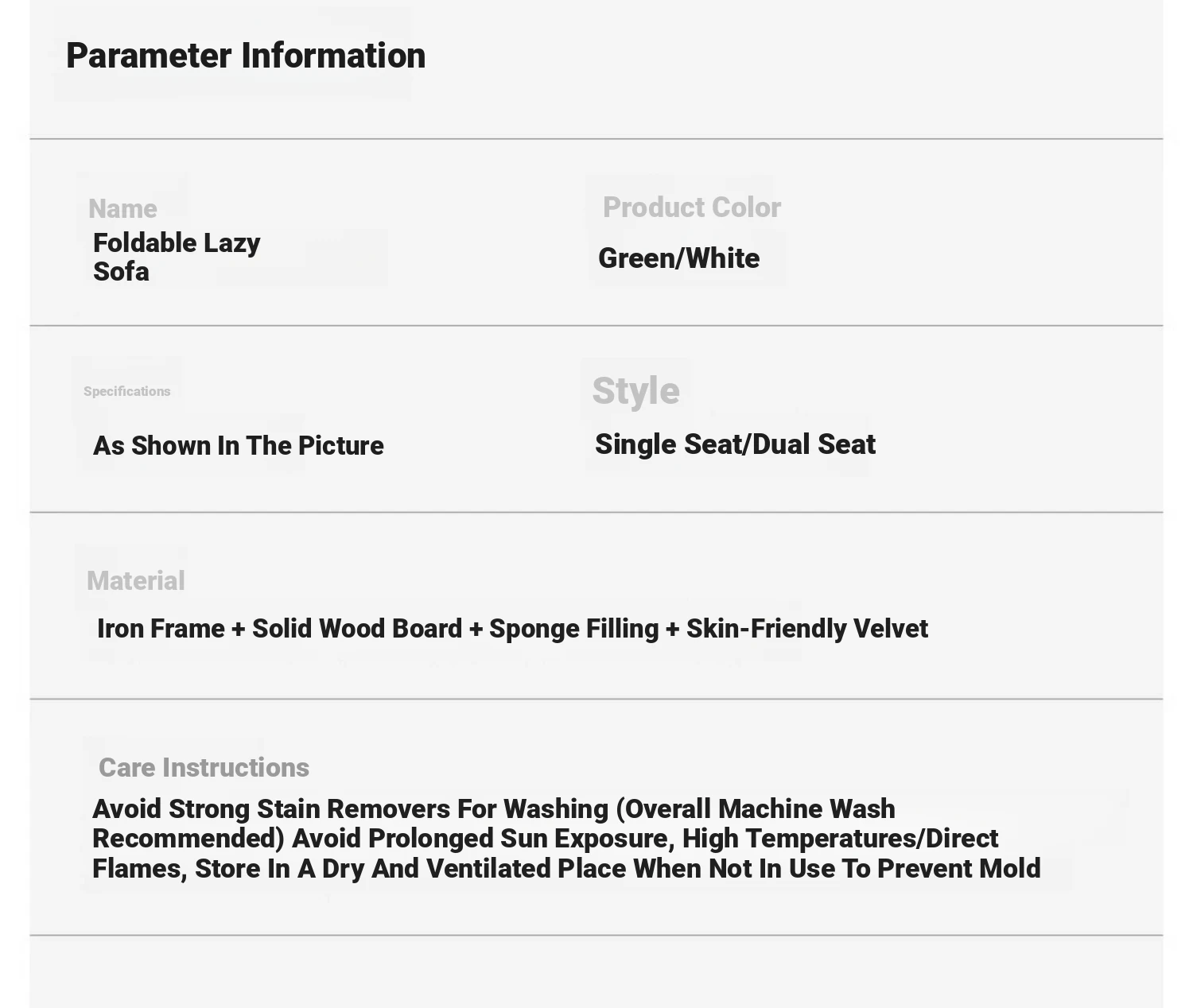Select the Foldable Lazy Sofa name value
This screenshot has width=1193, height=1008.
pos(176,257)
